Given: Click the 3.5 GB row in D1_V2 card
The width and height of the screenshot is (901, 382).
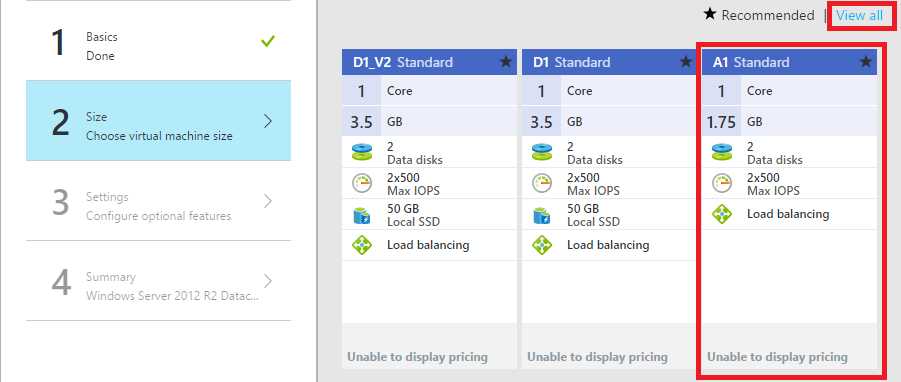Looking at the screenshot, I should point(429,122).
